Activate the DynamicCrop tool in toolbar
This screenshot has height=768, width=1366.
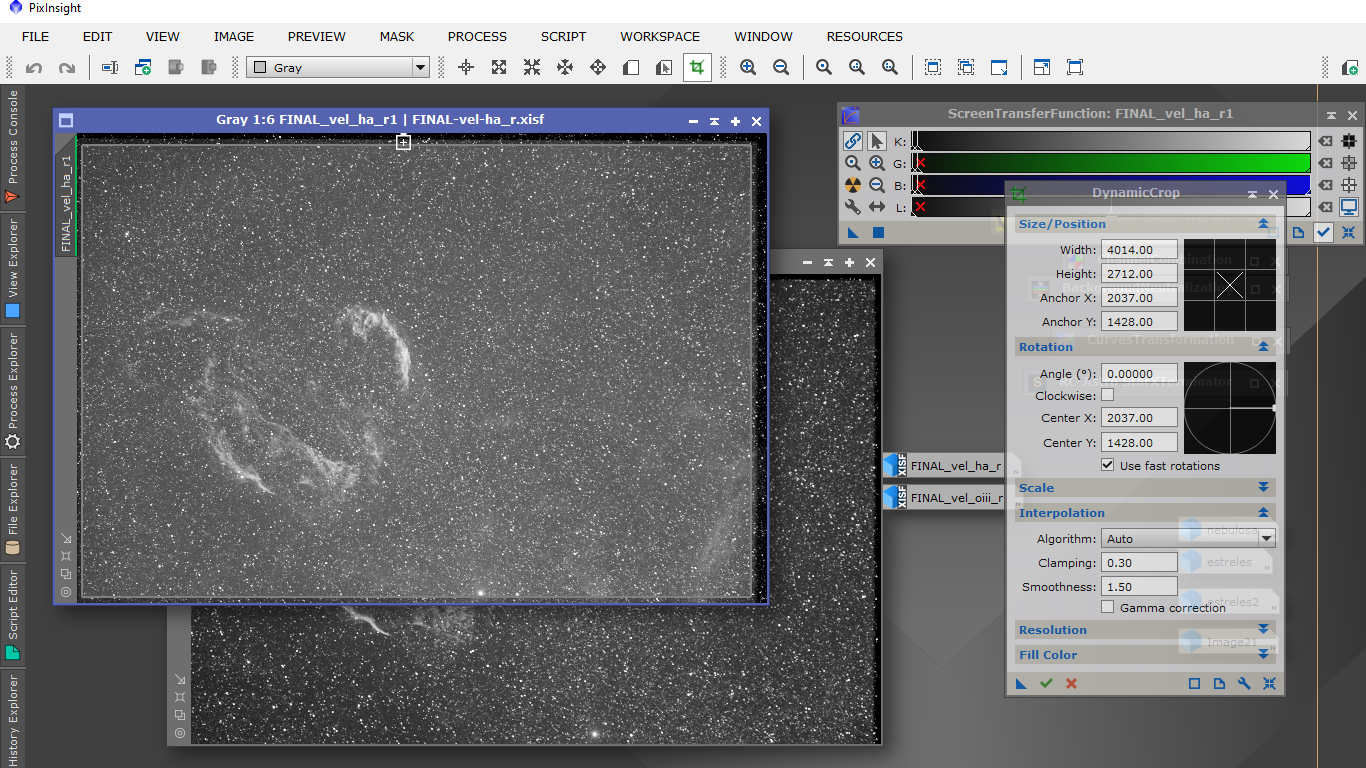[697, 68]
